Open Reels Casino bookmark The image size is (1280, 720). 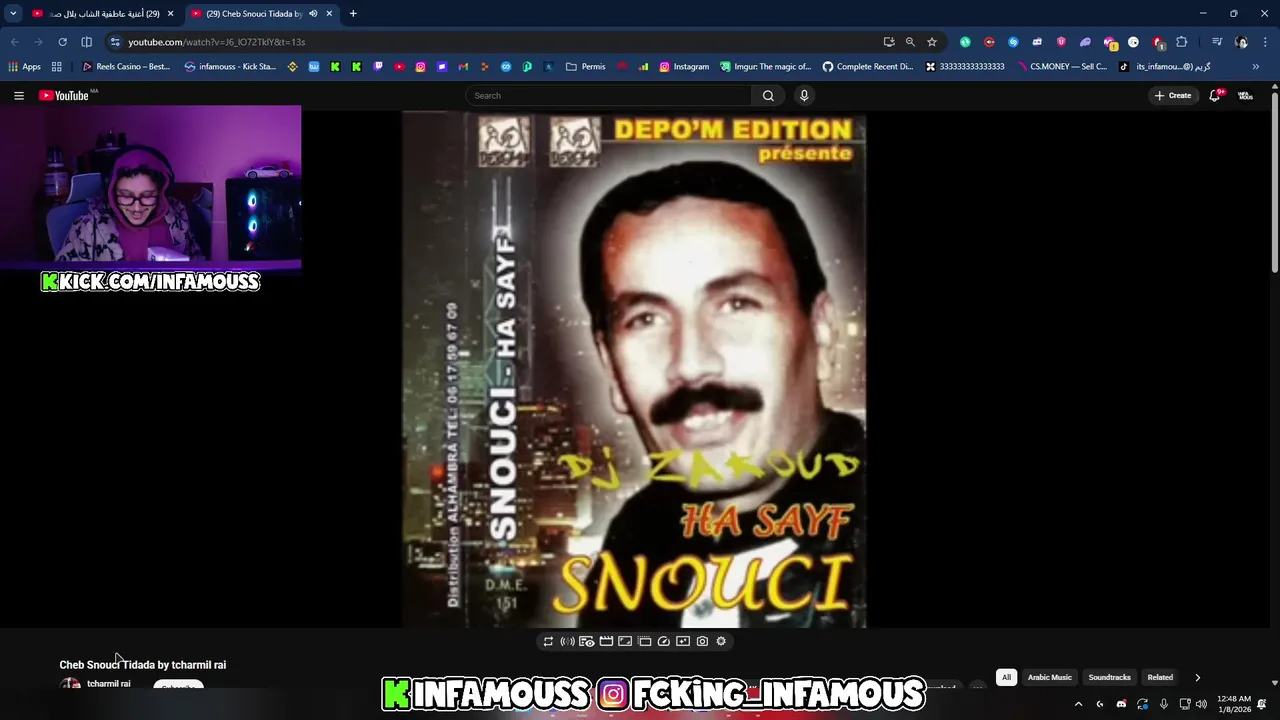pos(126,67)
